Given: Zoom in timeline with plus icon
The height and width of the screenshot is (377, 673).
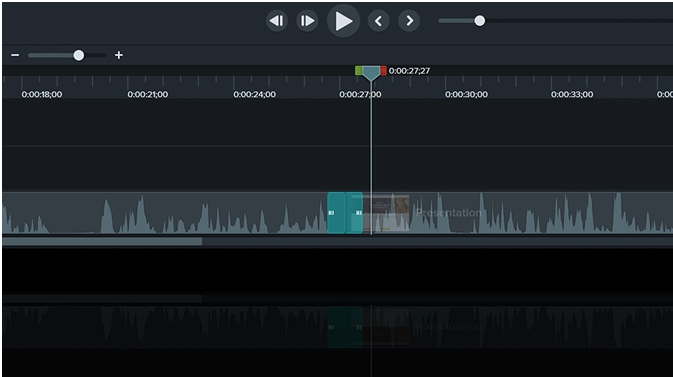Looking at the screenshot, I should (119, 55).
